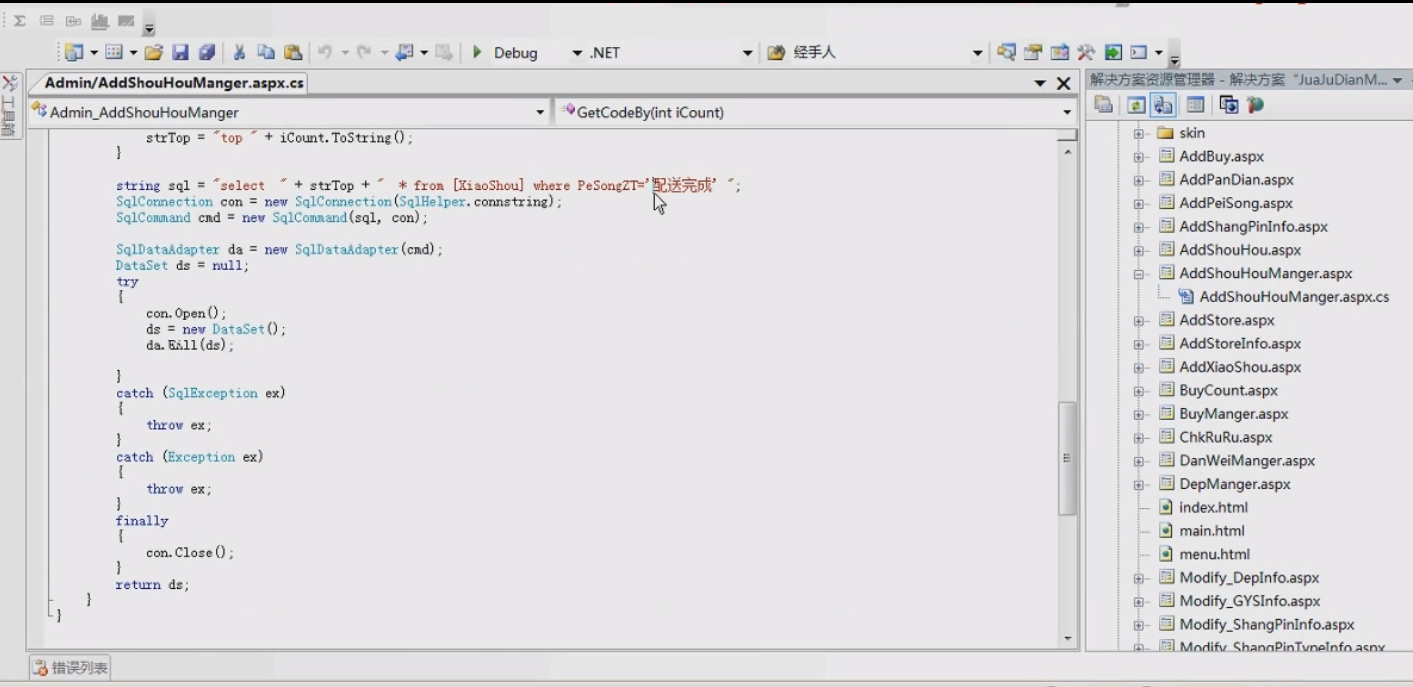
Task: Click Properties icon in Solution Explorer toolbar
Action: pyautogui.click(x=1103, y=105)
